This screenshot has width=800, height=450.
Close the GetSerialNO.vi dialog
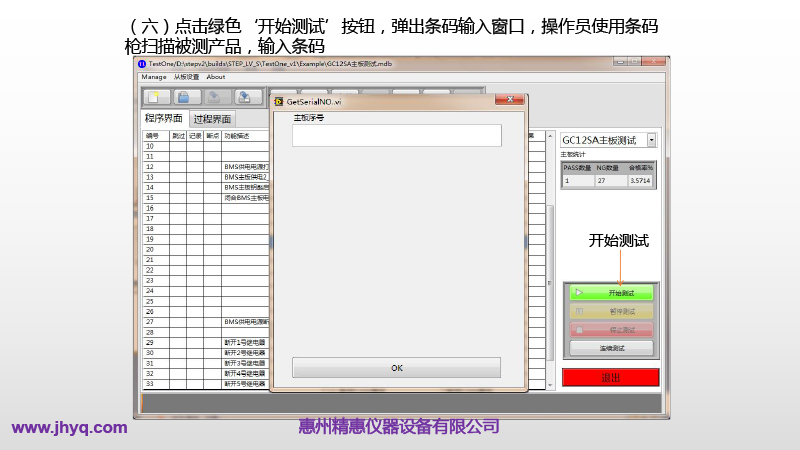coord(509,99)
